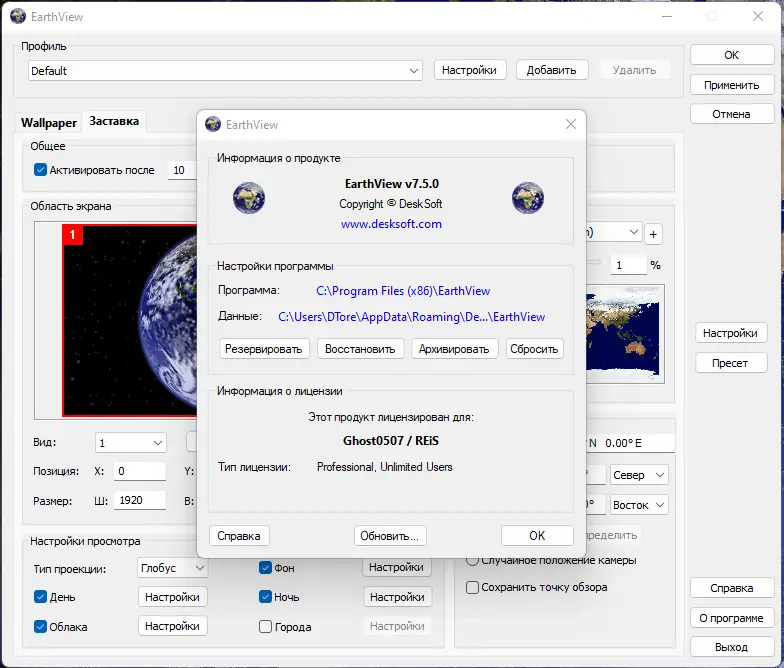Open the Тип проекции Глобус dropdown
Screen dimensions: 784x668
172,568
